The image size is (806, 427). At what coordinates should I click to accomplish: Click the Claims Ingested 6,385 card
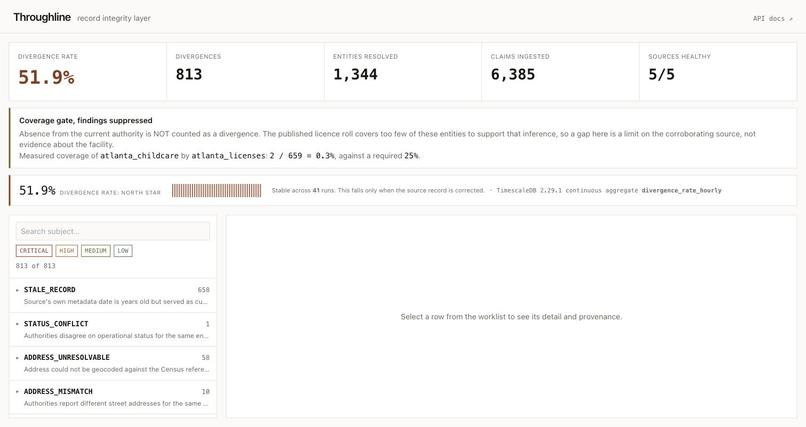(x=560, y=71)
